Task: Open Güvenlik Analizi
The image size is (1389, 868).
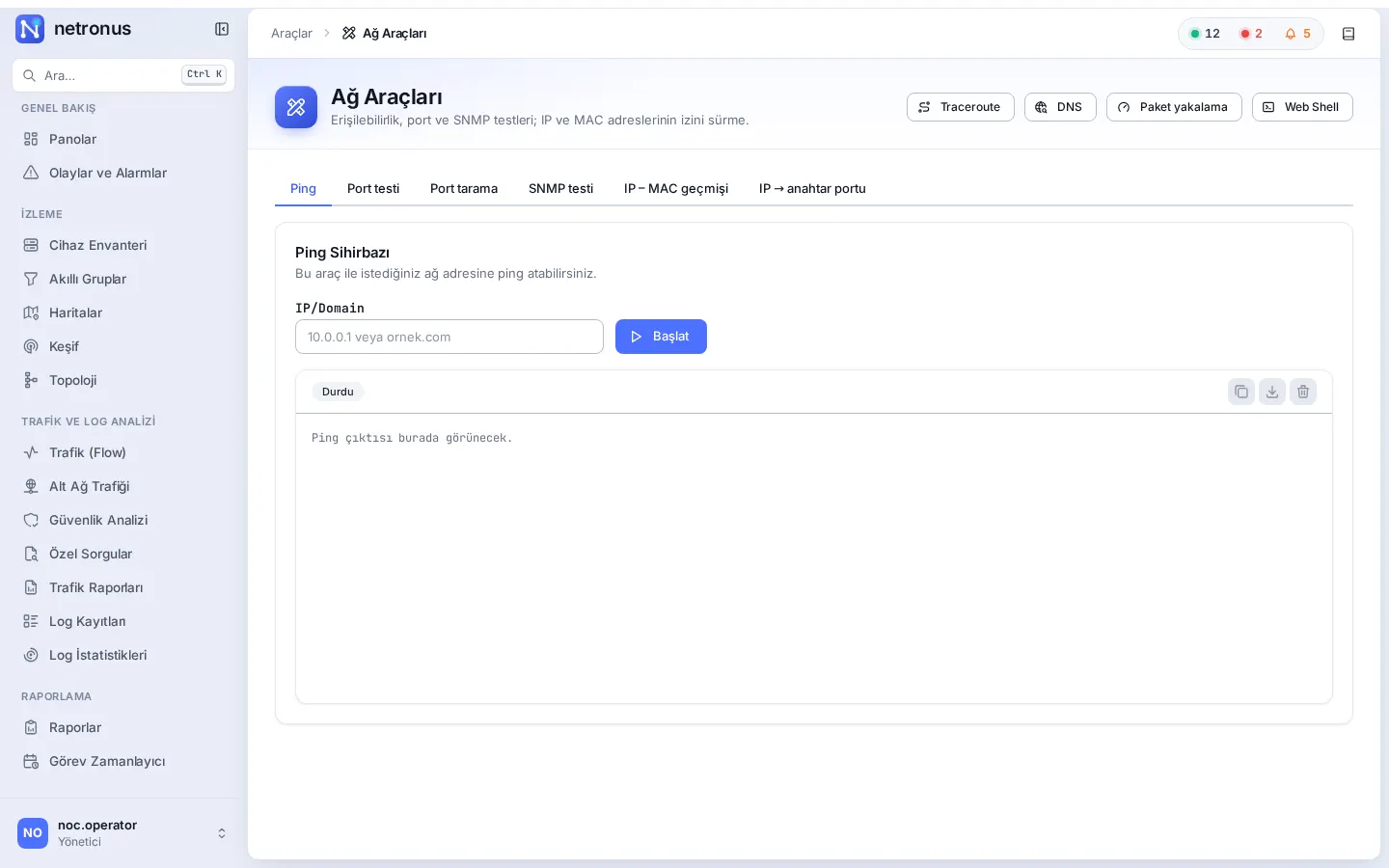Action: [123, 520]
